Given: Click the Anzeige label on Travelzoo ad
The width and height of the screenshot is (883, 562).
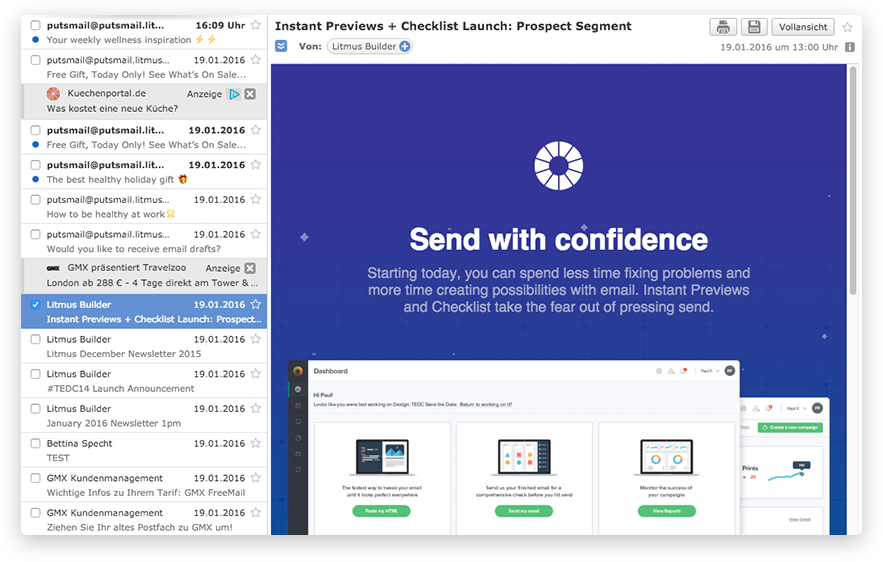Looking at the screenshot, I should pos(223,268).
